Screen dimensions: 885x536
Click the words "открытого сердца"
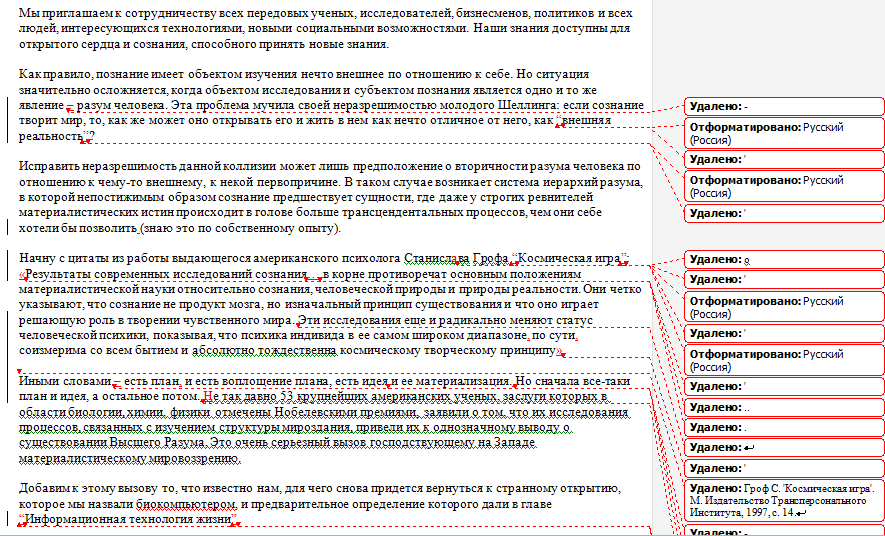point(69,44)
